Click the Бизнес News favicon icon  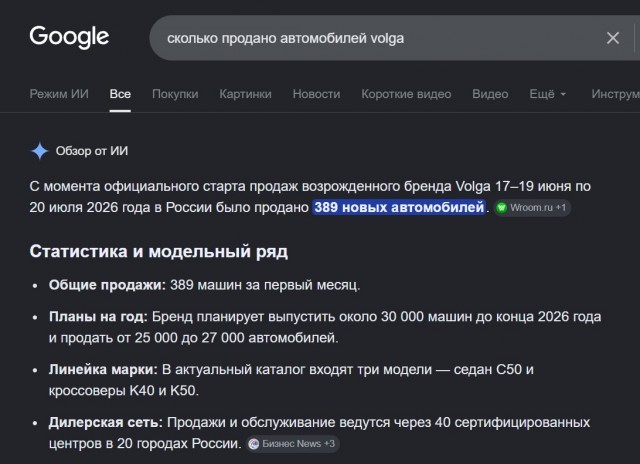tap(254, 444)
